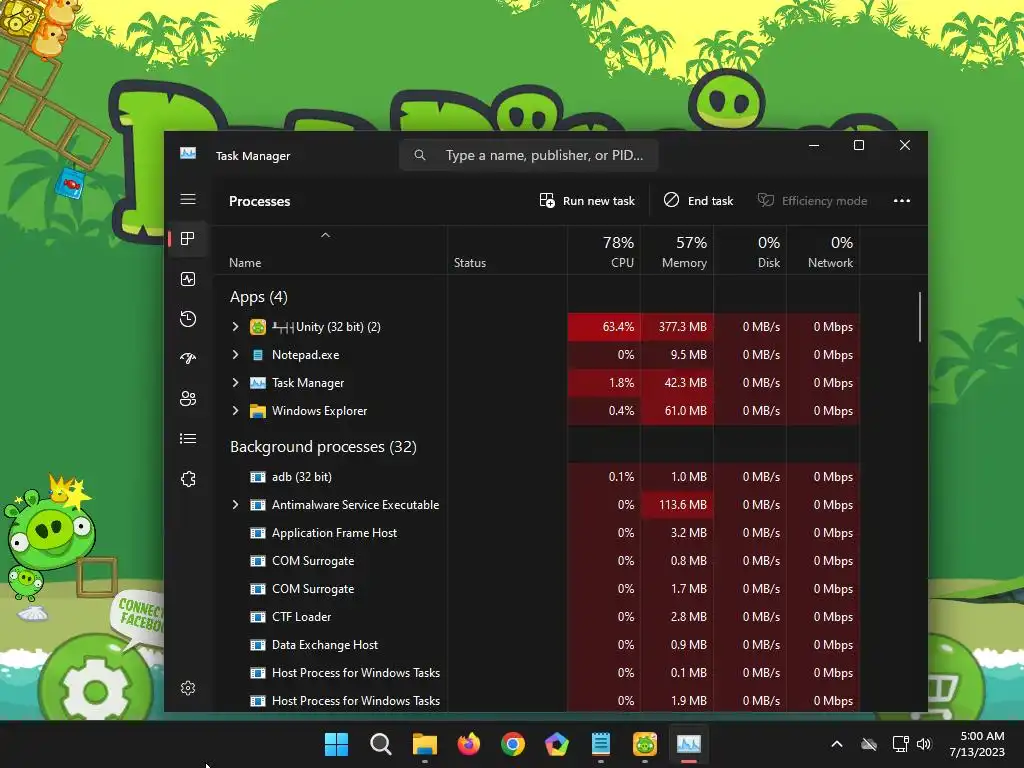The height and width of the screenshot is (768, 1024).
Task: Sort processes by the Network column header
Action: 824,251
